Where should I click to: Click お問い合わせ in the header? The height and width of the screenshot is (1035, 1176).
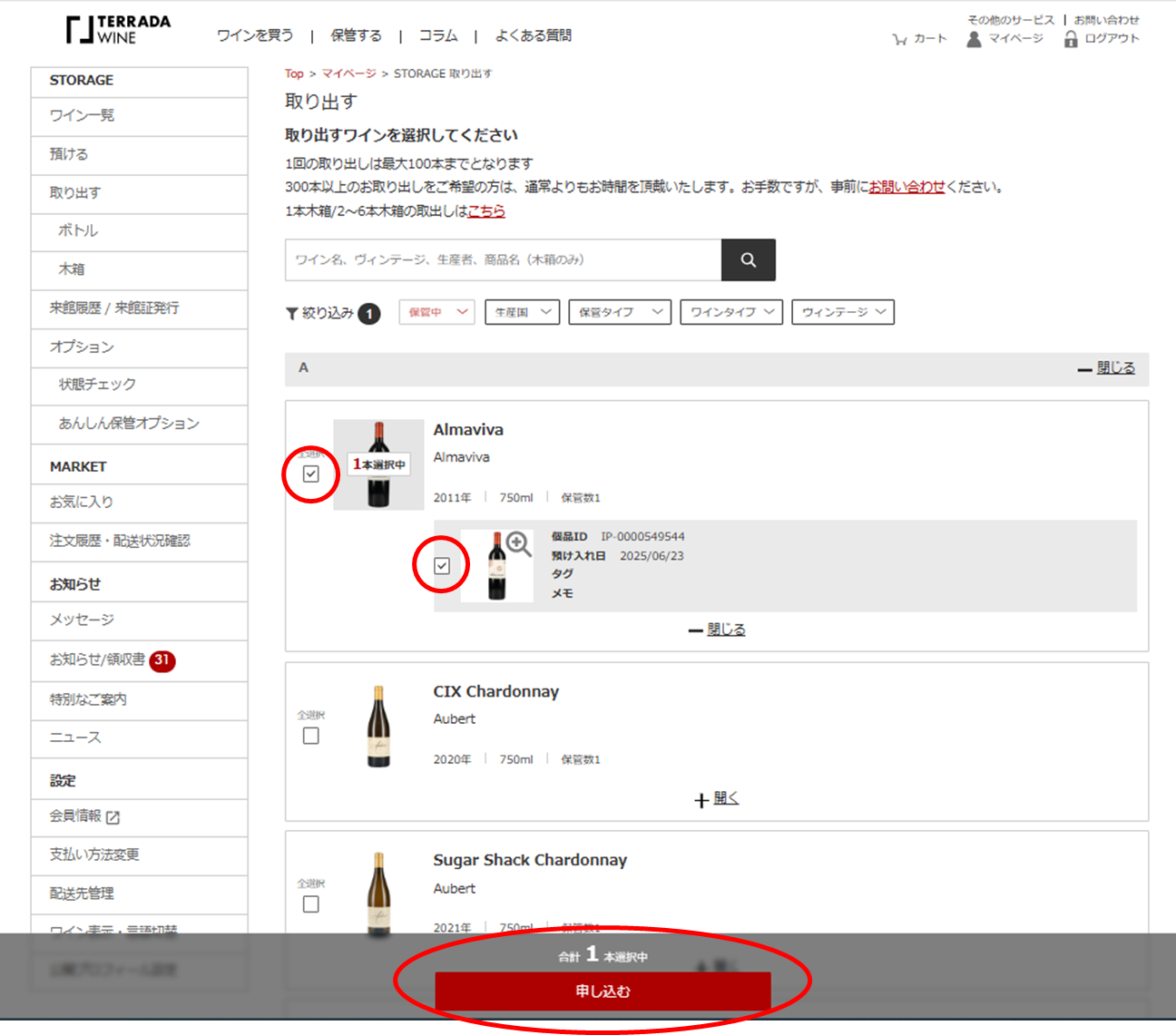pyautogui.click(x=1107, y=20)
